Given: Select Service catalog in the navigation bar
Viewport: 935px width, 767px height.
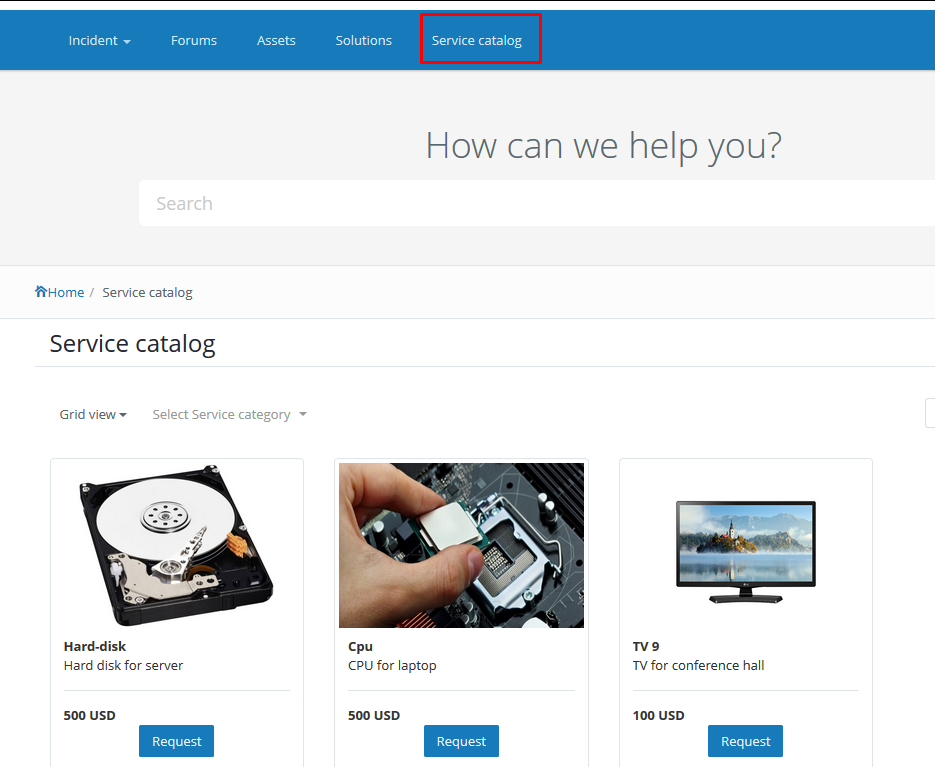Looking at the screenshot, I should 476,41.
